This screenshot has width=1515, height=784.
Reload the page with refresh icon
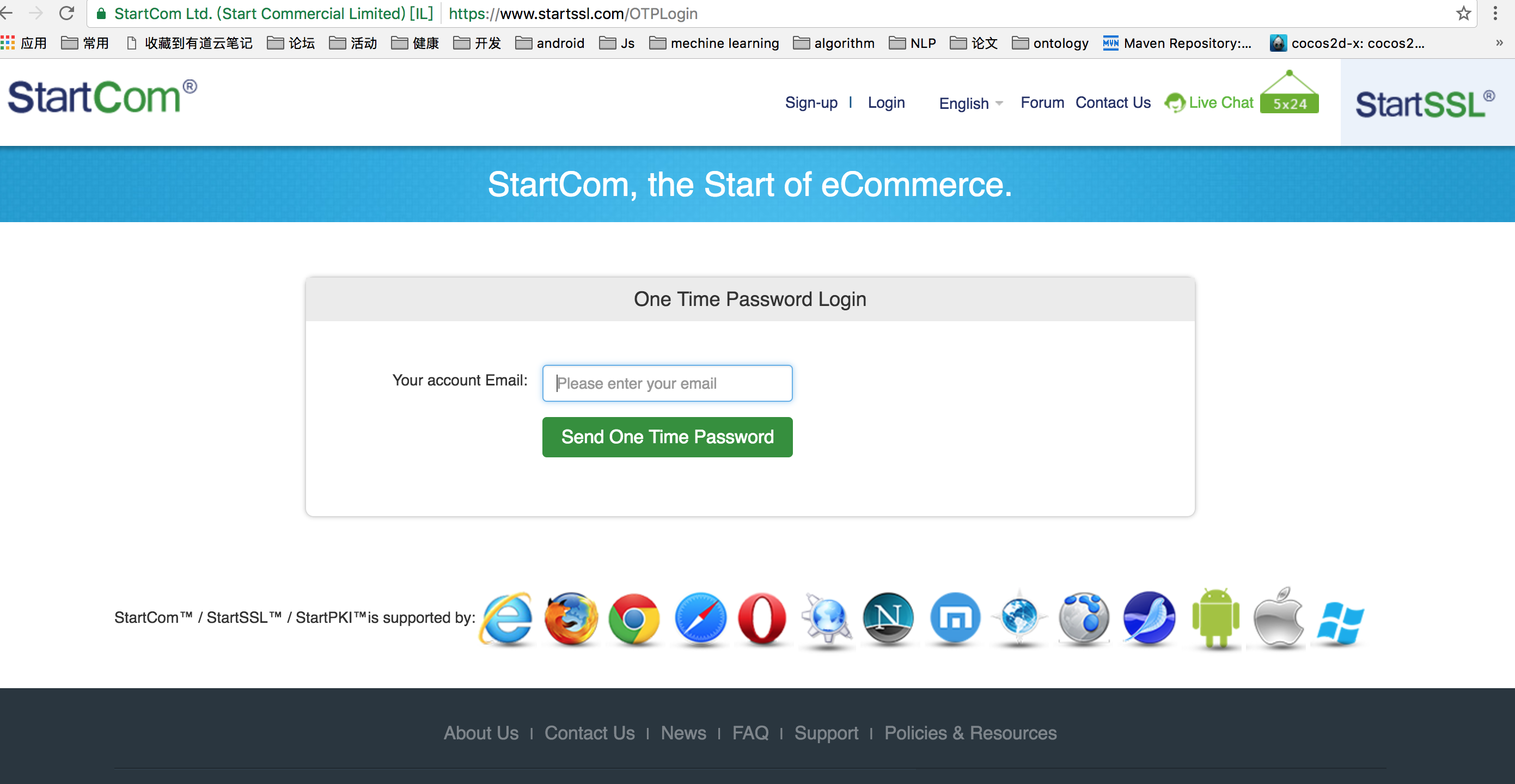[66, 13]
